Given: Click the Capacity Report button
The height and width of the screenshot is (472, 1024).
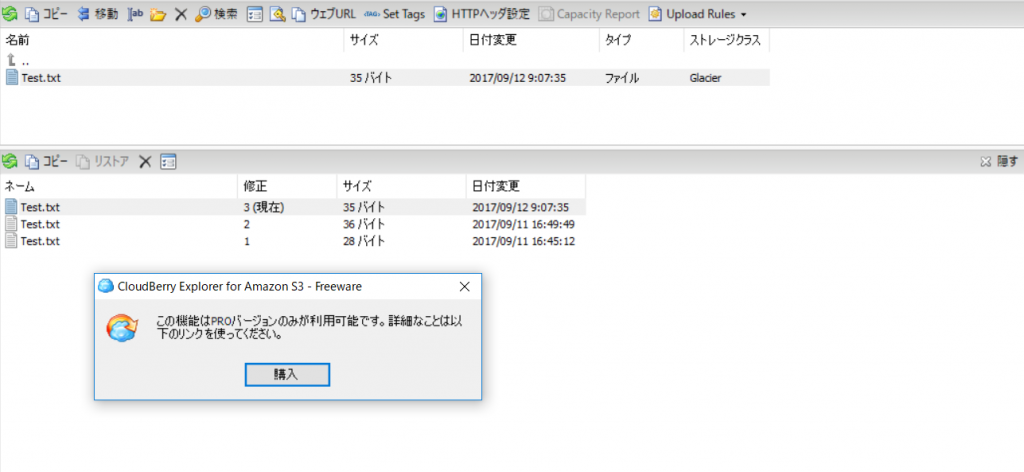Looking at the screenshot, I should (x=590, y=14).
